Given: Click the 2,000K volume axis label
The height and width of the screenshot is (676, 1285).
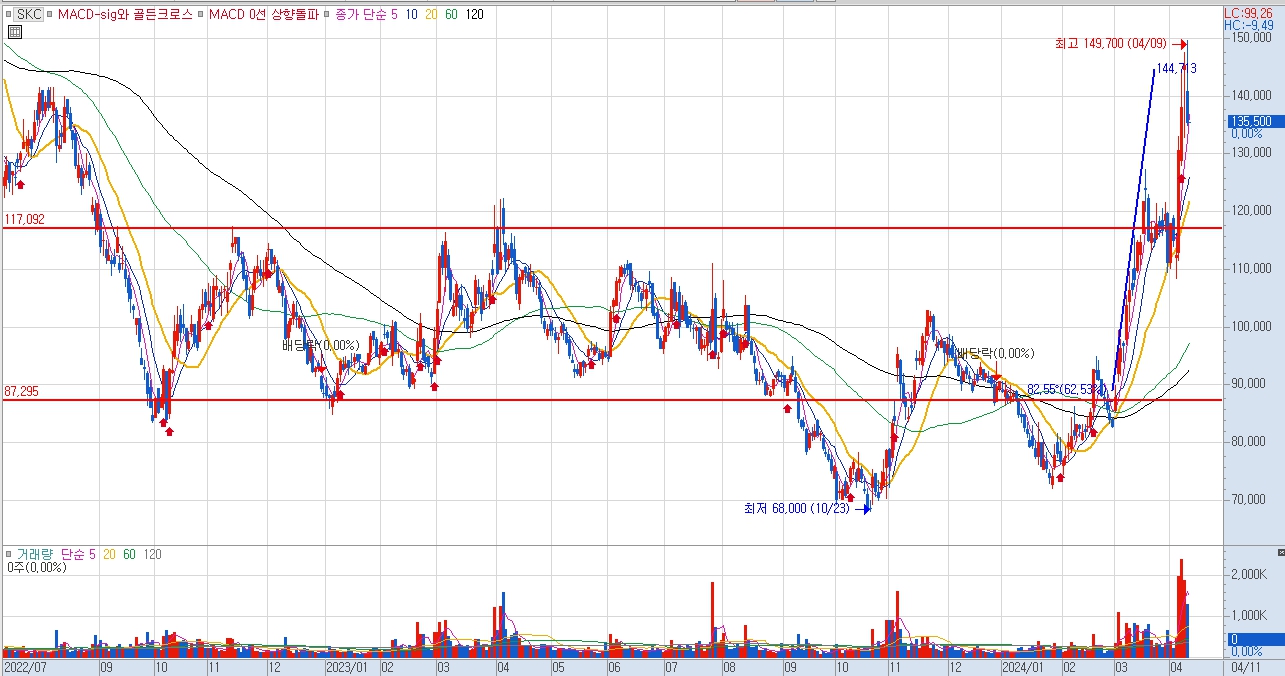Looking at the screenshot, I should coord(1250,576).
